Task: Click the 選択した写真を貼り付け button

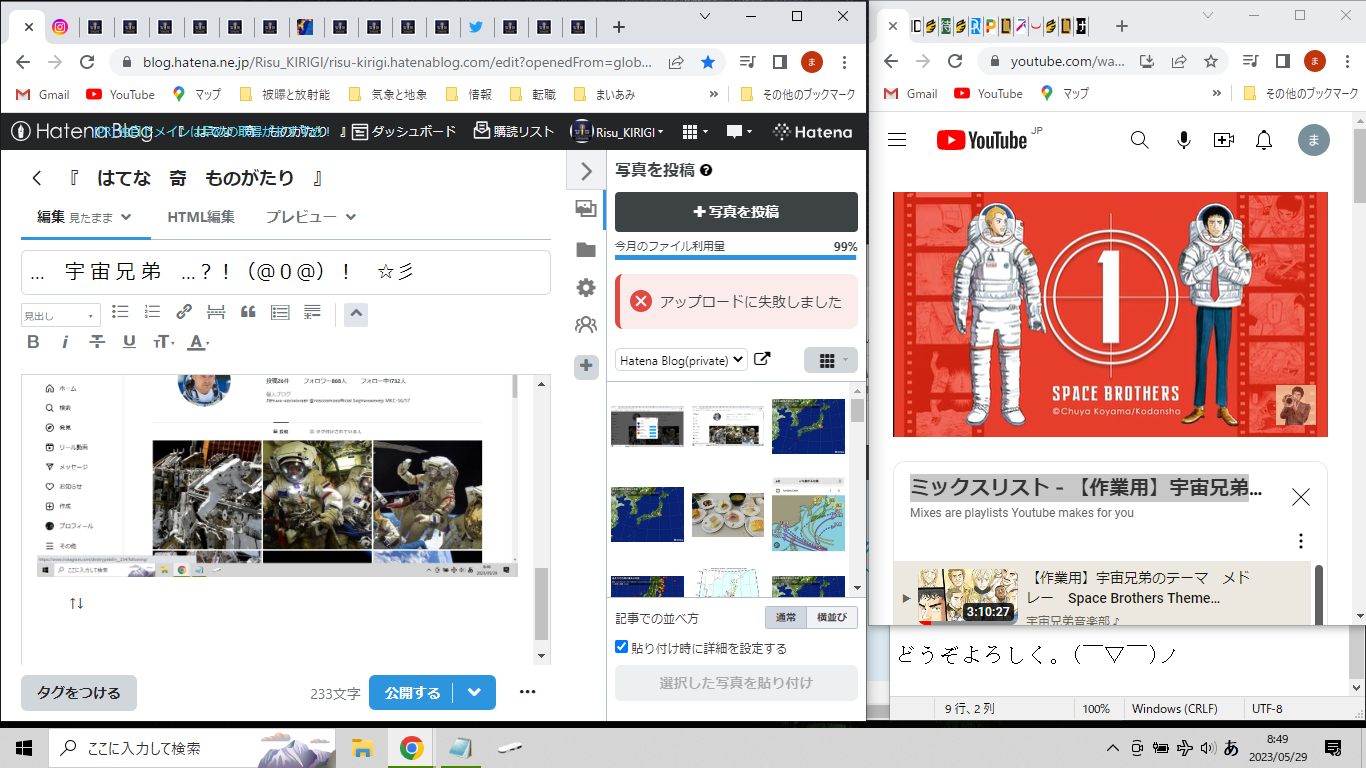Action: pyautogui.click(x=736, y=683)
